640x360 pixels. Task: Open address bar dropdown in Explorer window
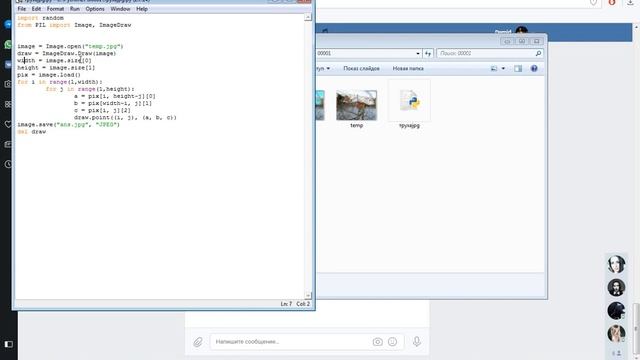coord(418,53)
